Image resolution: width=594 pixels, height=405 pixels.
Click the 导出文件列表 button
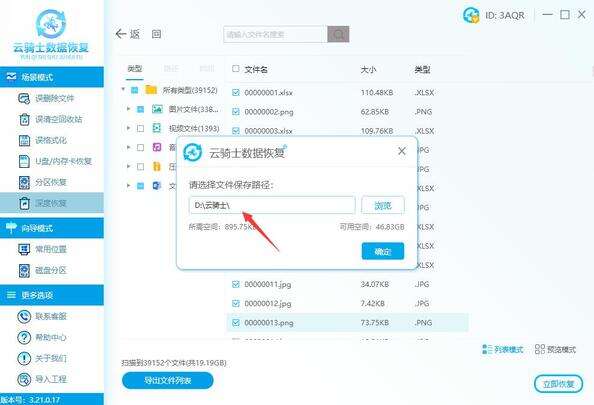[x=167, y=380]
